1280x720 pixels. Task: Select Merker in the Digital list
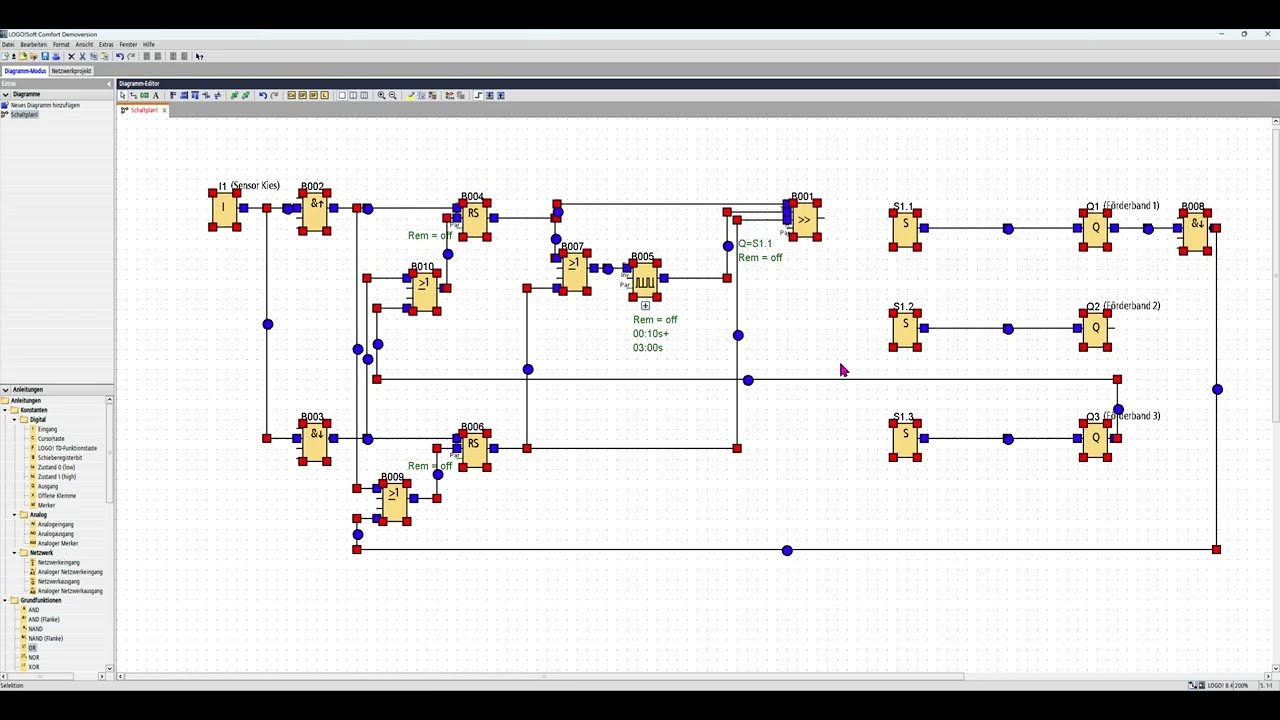[46, 505]
